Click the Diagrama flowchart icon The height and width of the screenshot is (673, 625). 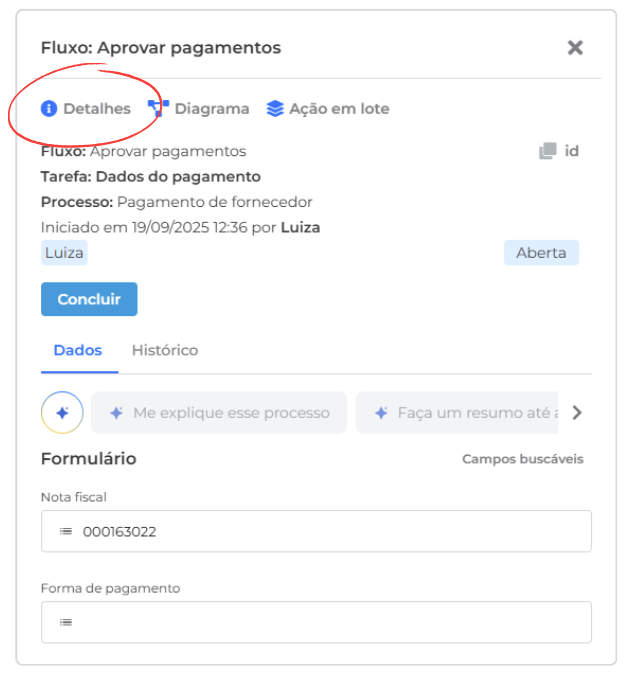tap(158, 108)
